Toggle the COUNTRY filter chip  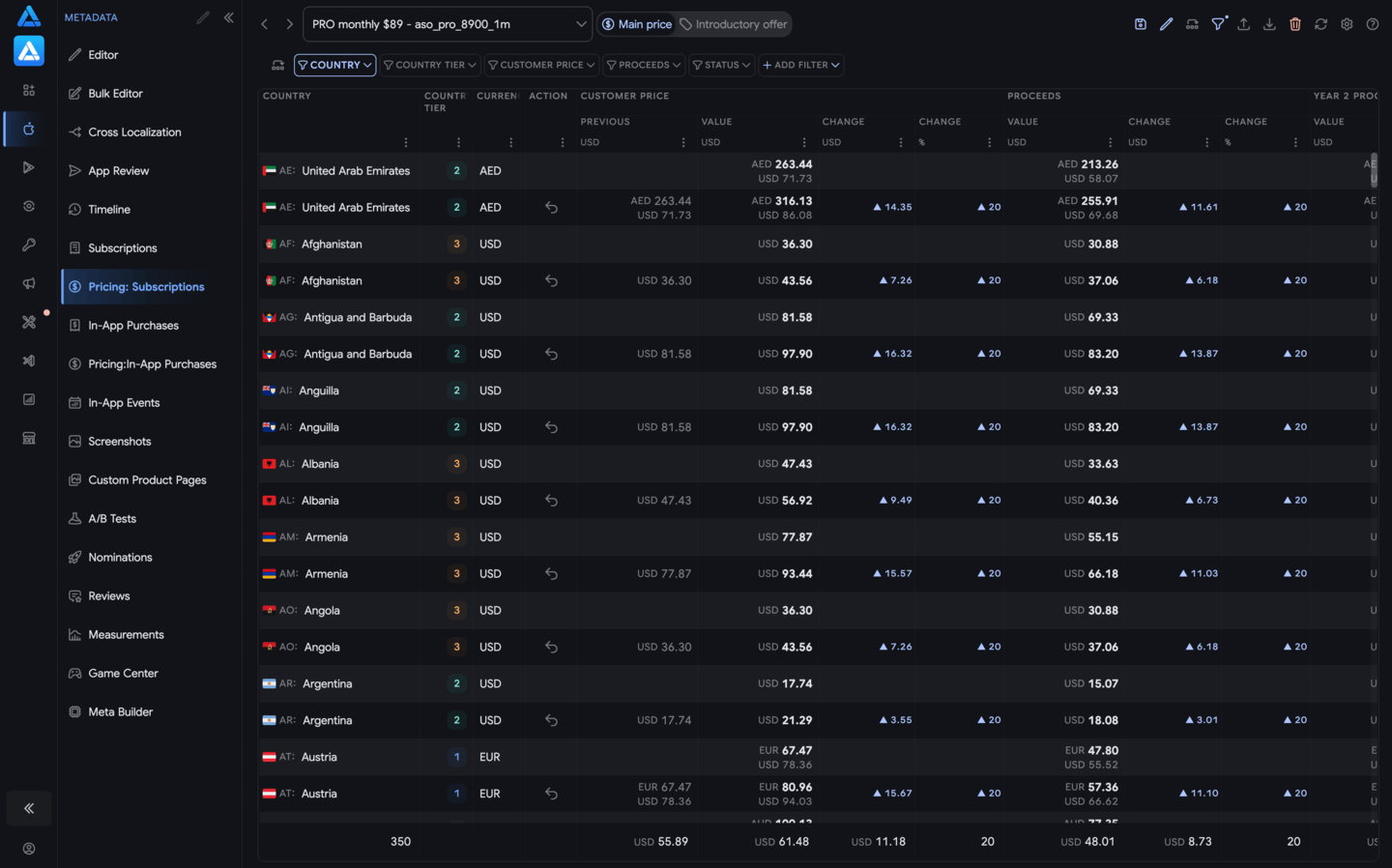tap(334, 65)
